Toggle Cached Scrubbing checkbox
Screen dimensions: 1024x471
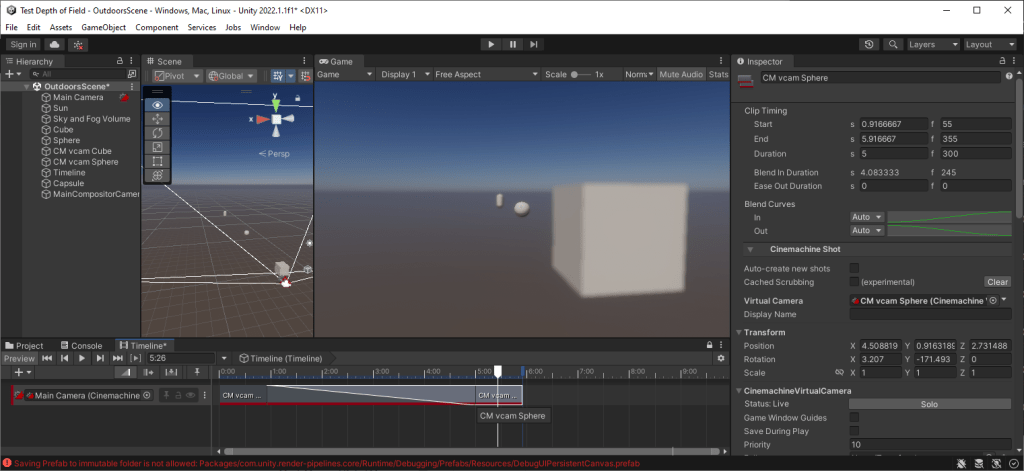pyautogui.click(x=854, y=282)
